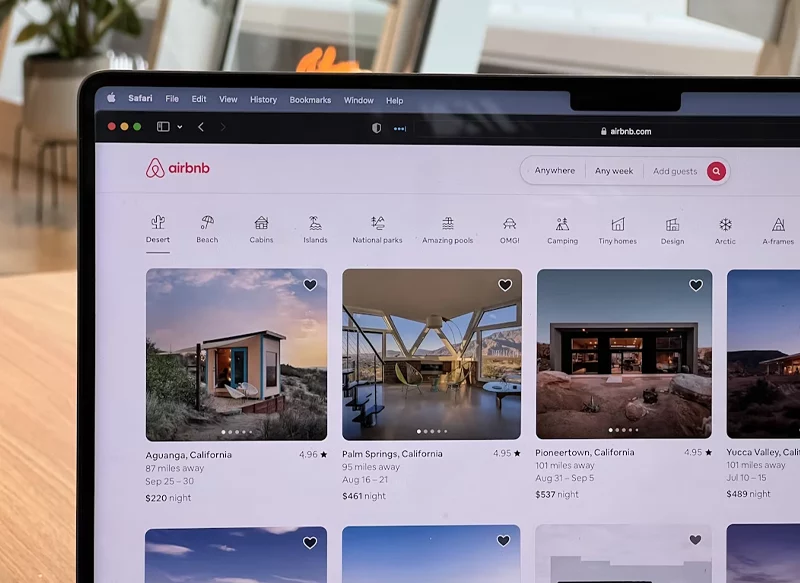800x583 pixels.
Task: Click Add guests in search bar
Action: coord(675,171)
